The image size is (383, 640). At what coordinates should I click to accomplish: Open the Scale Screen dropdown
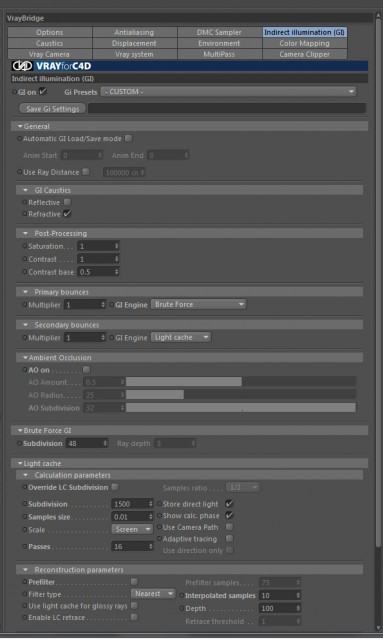132,529
